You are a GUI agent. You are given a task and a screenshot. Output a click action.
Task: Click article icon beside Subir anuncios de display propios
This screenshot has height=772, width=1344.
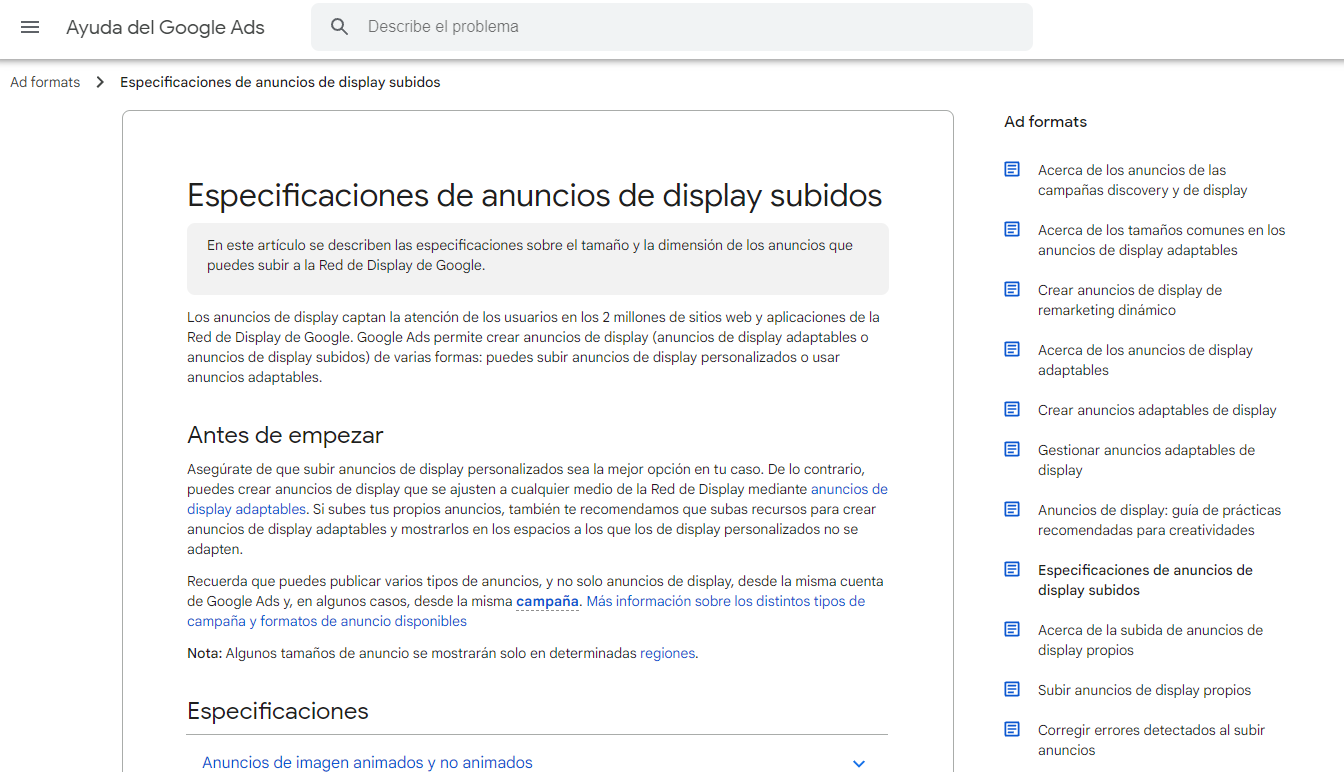1012,689
